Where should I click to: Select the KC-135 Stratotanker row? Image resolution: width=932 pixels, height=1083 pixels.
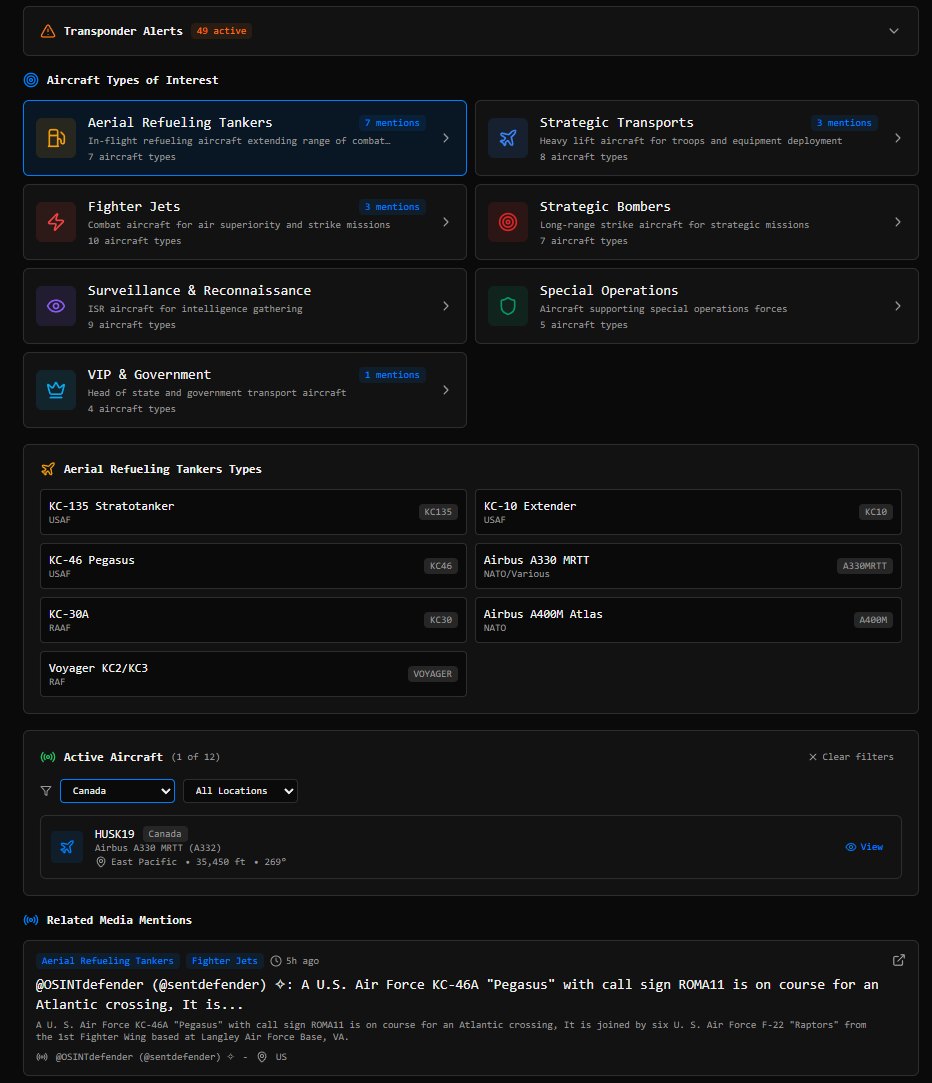click(x=253, y=512)
